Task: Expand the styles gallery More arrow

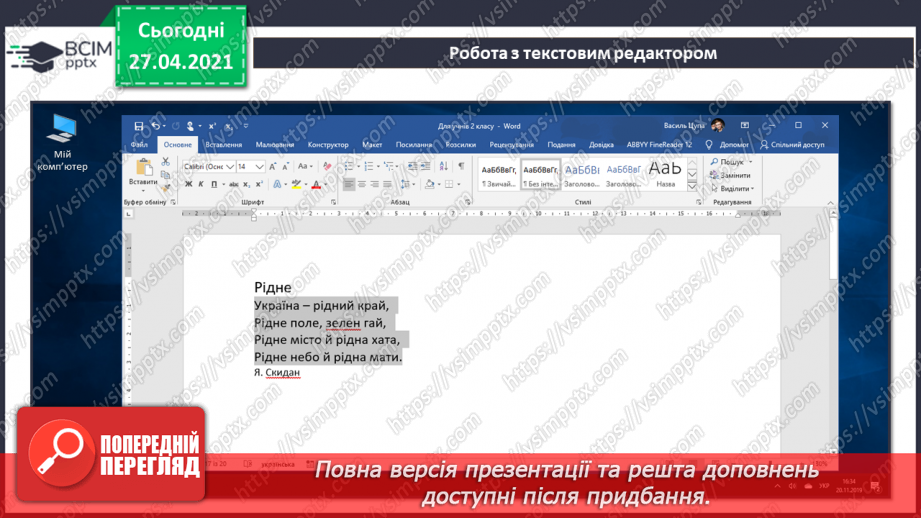Action: [x=693, y=186]
